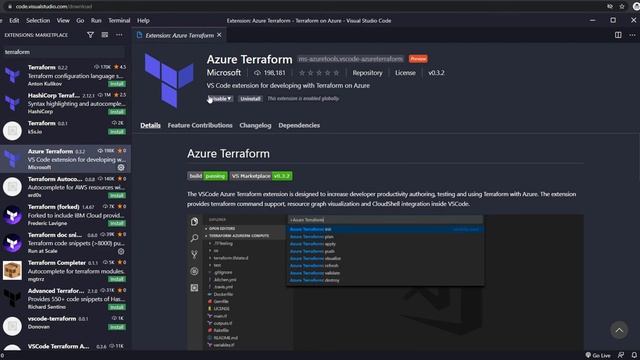Open manage gear for Azure Terraform list item
This screenshot has width=640, height=360.
tap(121, 167)
